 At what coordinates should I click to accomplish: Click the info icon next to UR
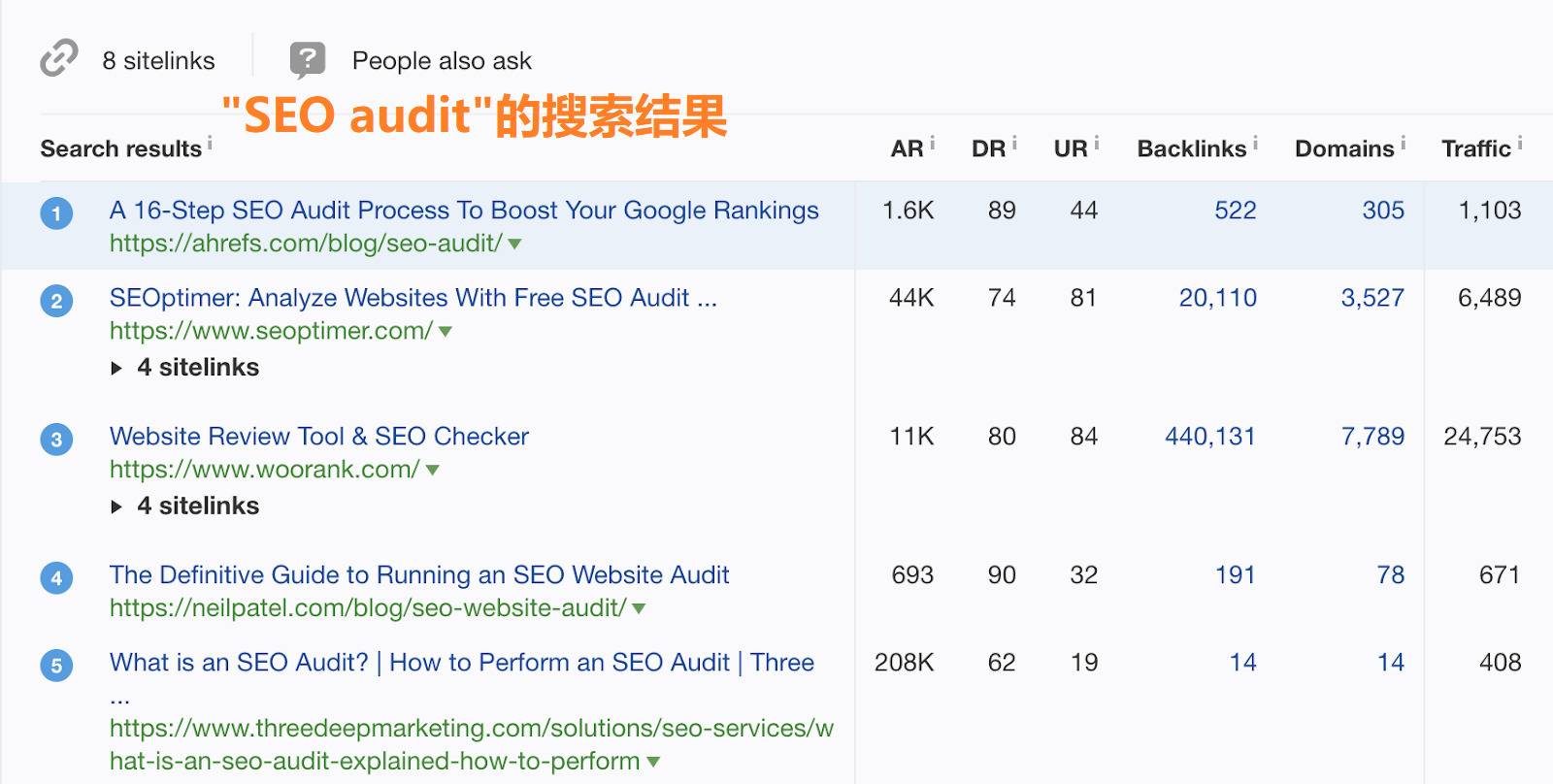tap(1097, 144)
